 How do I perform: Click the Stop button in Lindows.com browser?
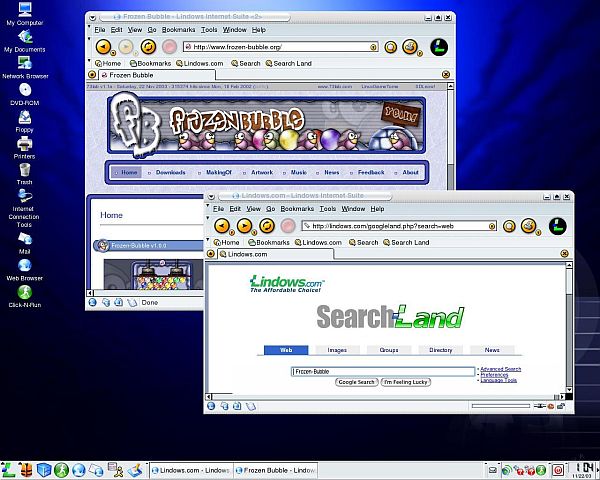coord(287,226)
